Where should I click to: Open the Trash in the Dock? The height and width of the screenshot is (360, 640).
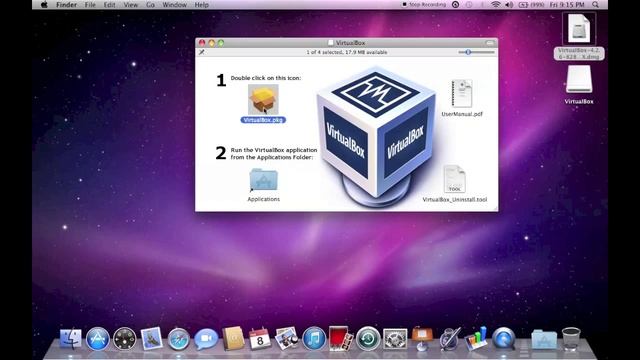(571, 339)
